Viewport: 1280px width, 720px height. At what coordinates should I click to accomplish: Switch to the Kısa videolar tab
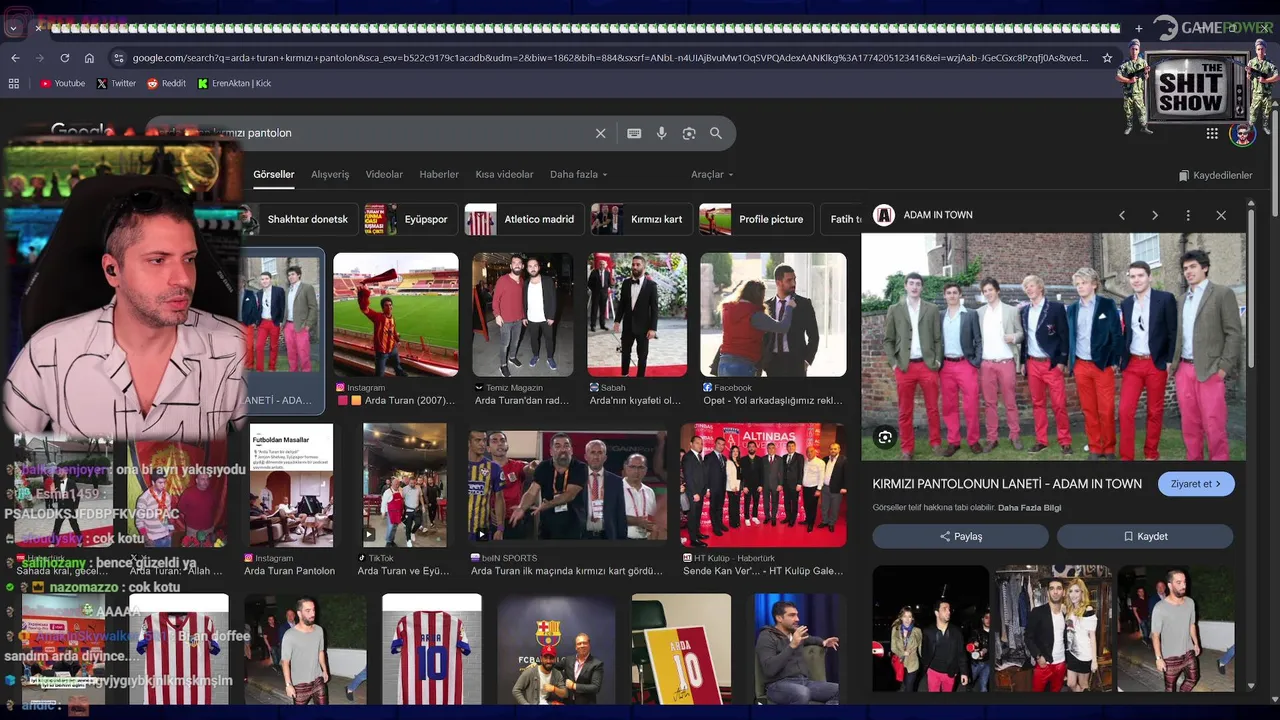[504, 174]
